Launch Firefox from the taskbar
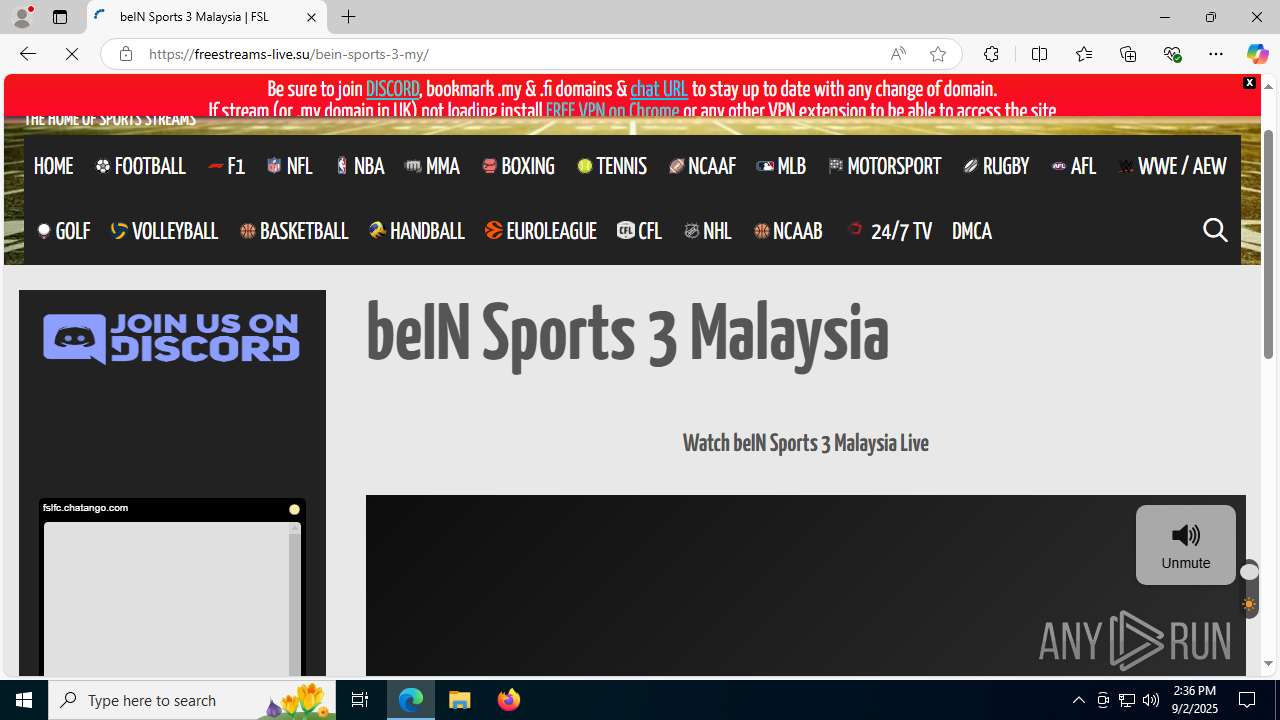 tap(509, 700)
